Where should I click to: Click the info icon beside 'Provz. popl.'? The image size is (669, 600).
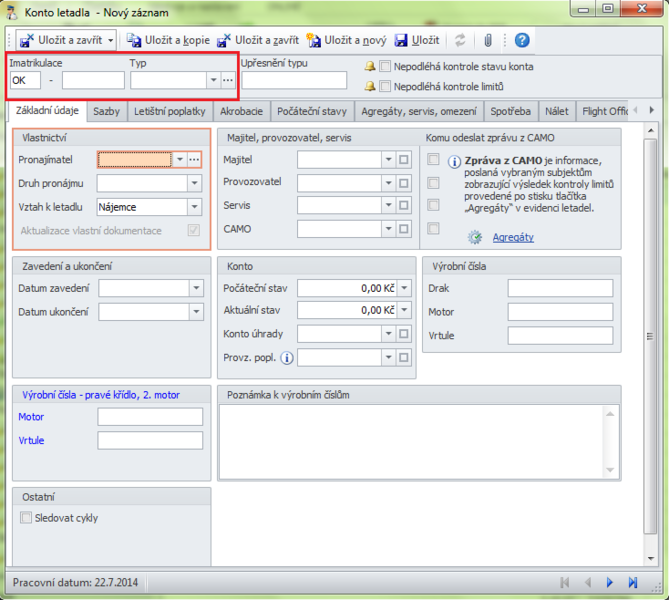pos(287,357)
